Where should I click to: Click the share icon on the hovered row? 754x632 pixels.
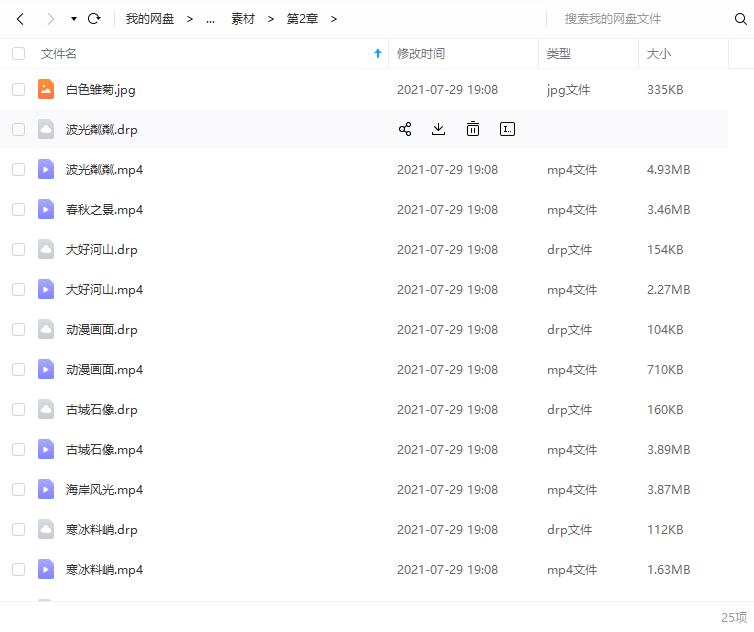tap(405, 129)
